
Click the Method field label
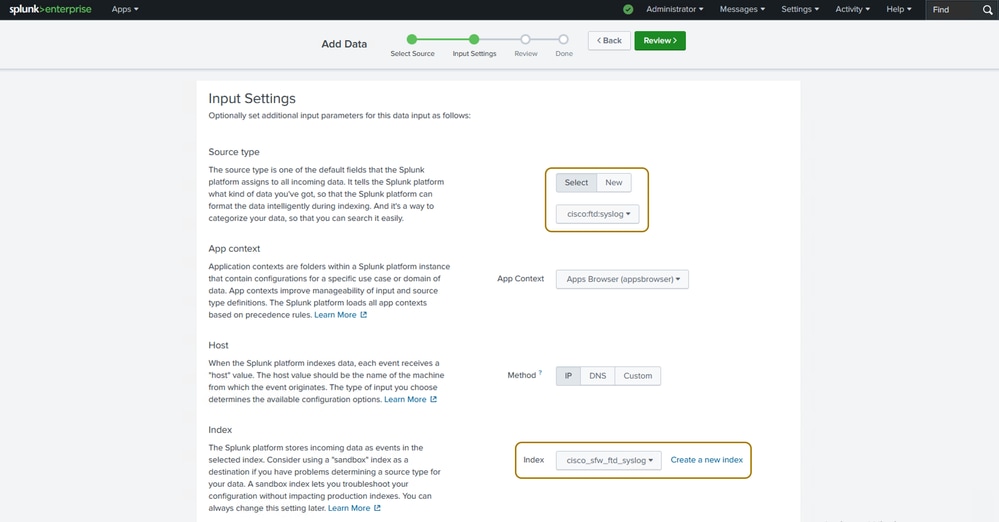coord(521,376)
